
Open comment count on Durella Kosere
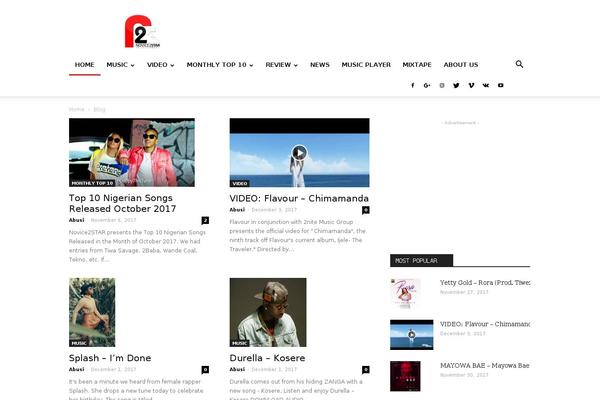(366, 370)
